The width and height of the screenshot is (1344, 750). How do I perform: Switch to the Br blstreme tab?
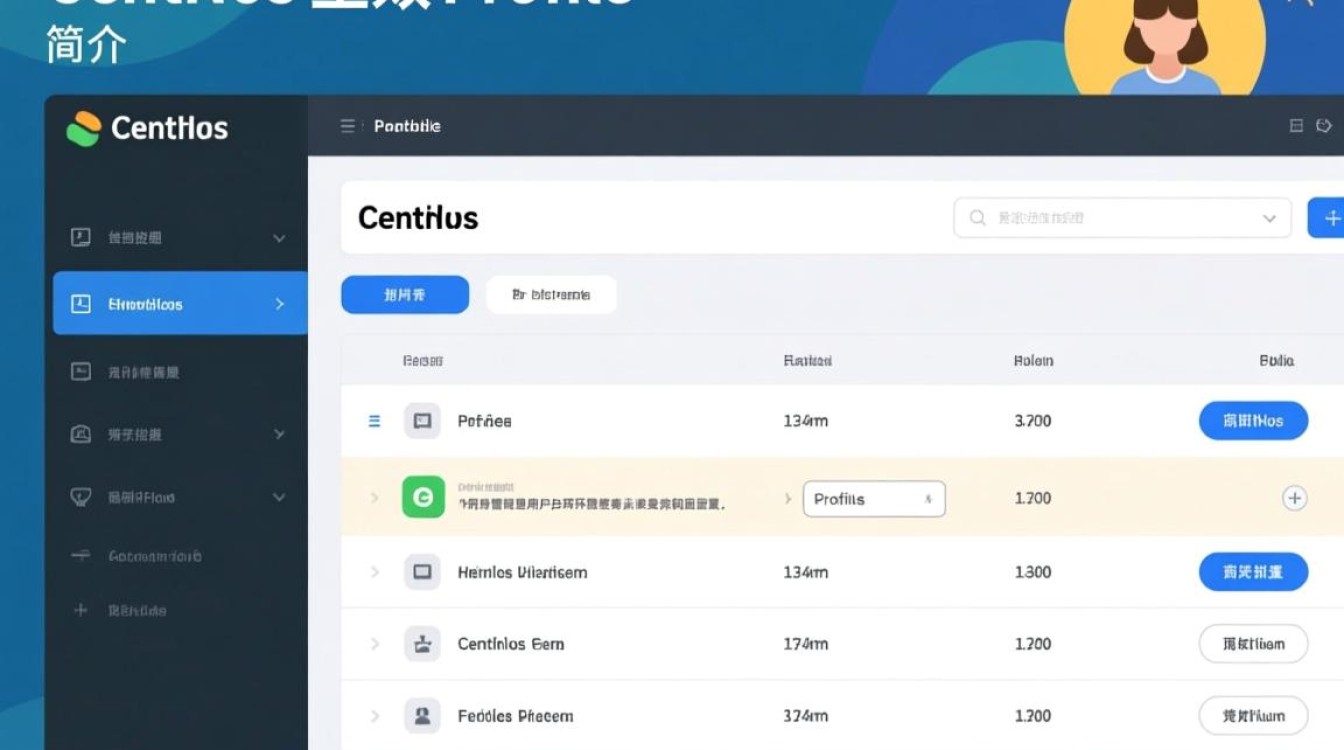click(x=551, y=295)
